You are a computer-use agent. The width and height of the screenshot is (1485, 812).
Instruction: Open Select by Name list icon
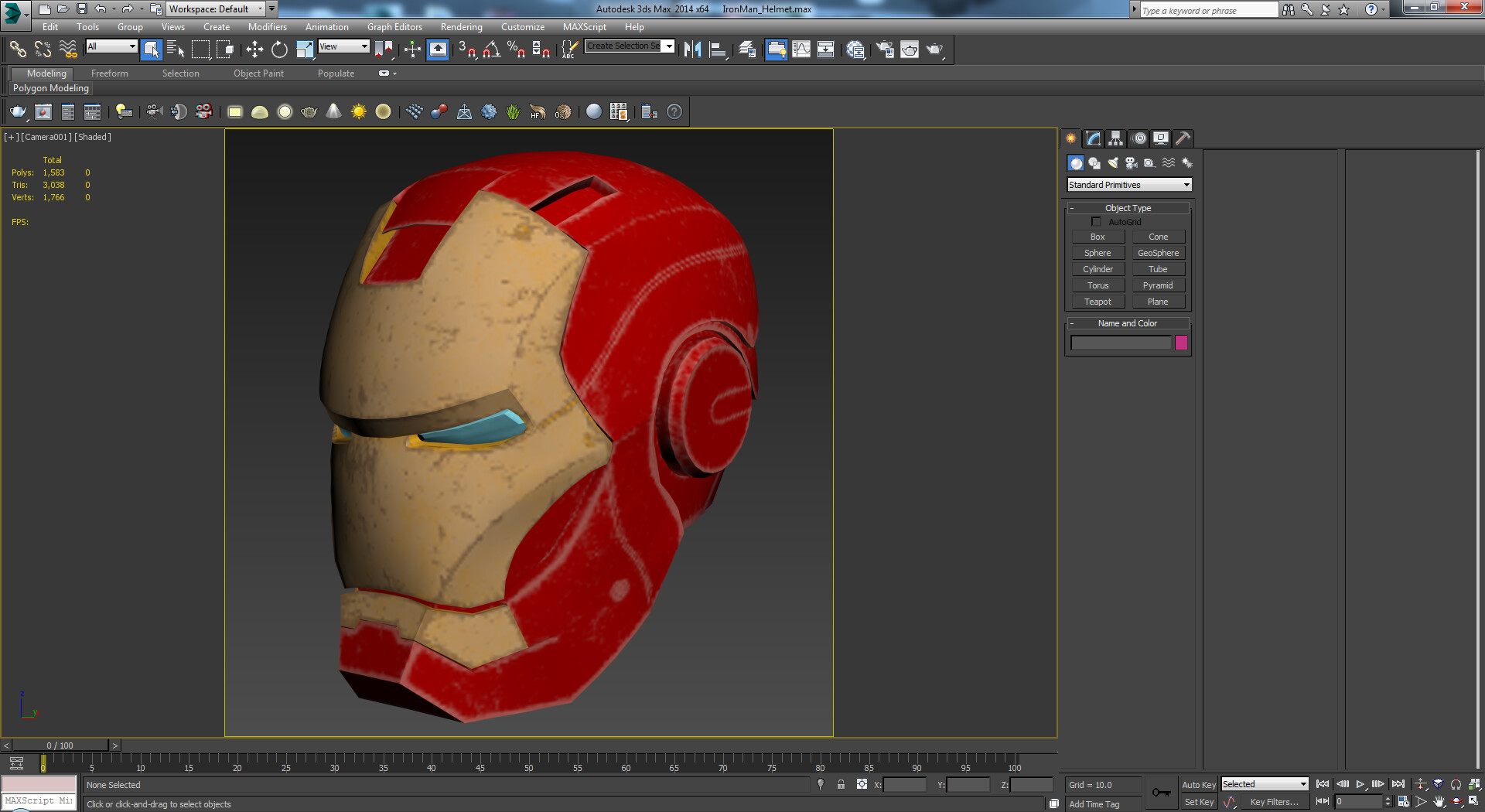coord(176,49)
